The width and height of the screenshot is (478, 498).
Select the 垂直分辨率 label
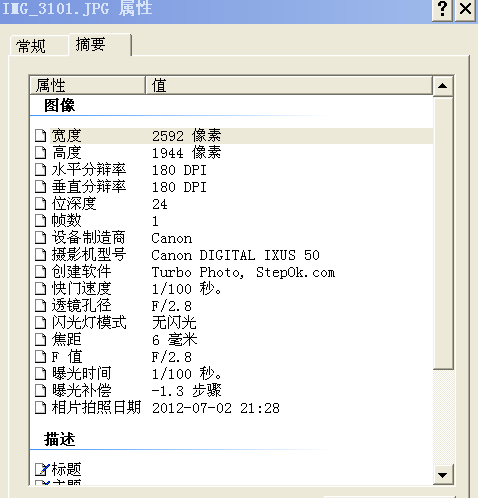tap(89, 187)
